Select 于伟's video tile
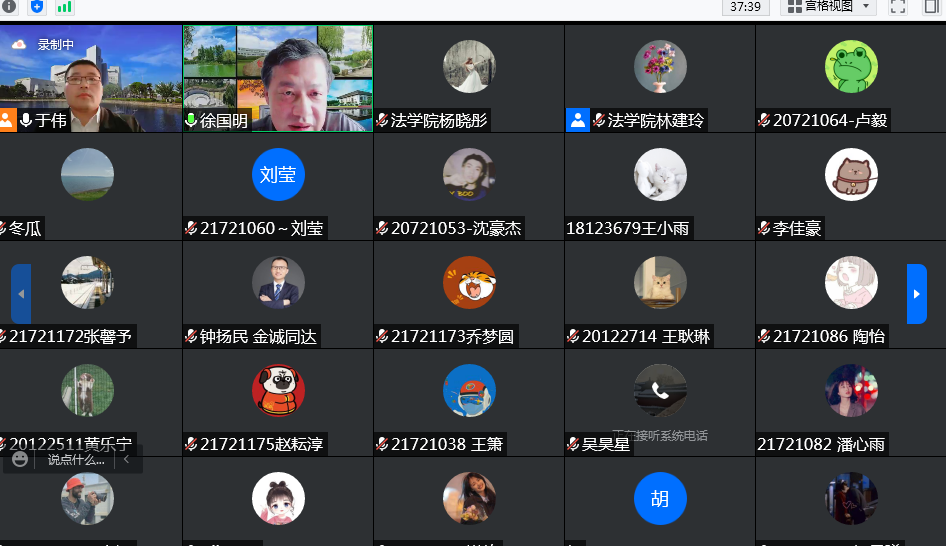This screenshot has height=551, width=946. 91,78
